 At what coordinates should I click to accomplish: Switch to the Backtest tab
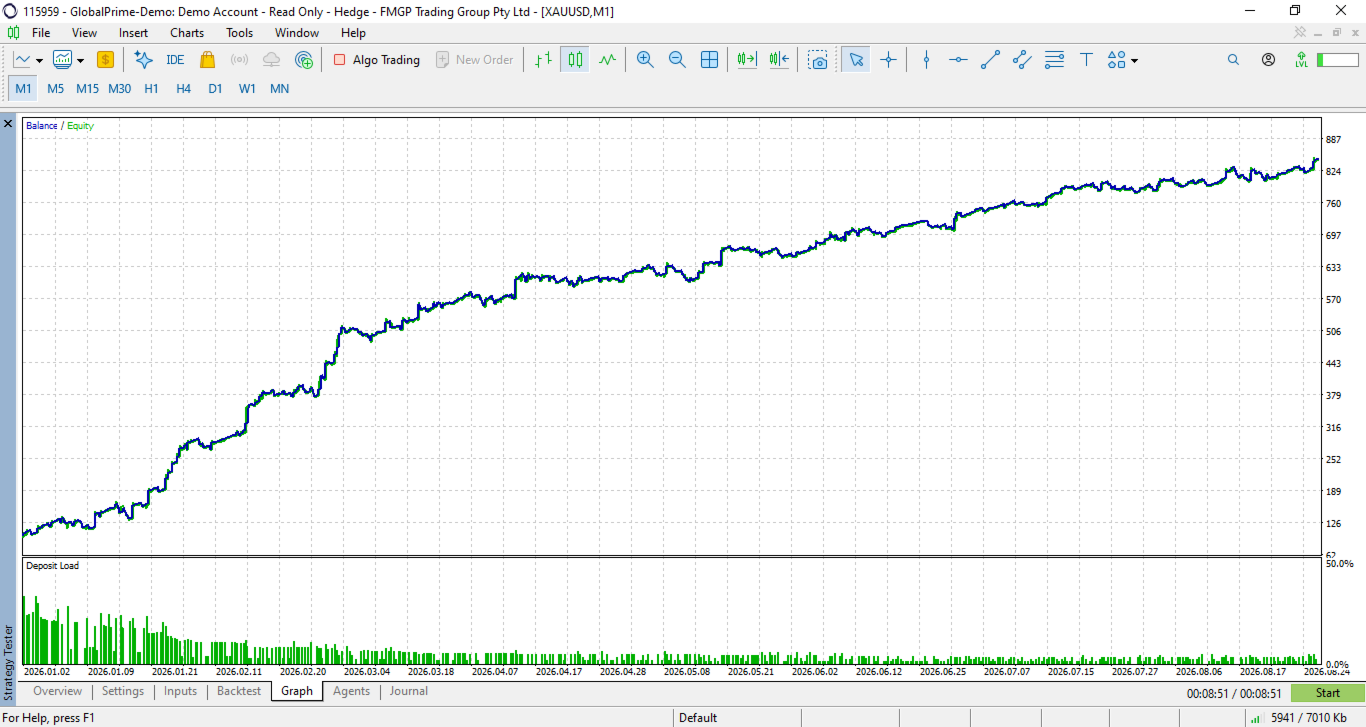(239, 691)
